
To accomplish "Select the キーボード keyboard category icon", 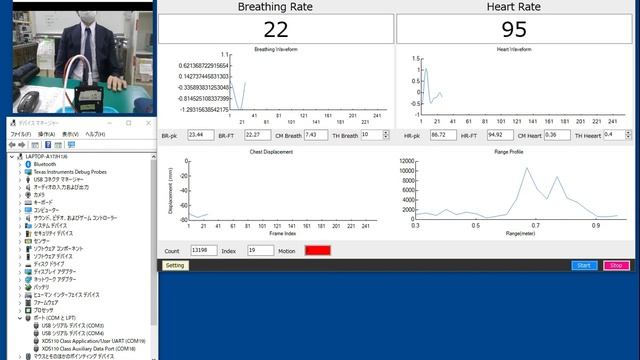I will [28, 202].
